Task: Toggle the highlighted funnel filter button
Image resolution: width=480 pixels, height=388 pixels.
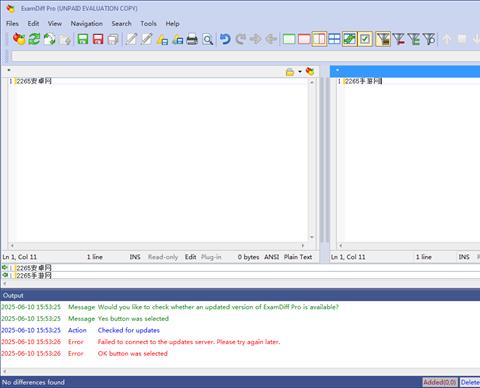Action: [x=383, y=39]
